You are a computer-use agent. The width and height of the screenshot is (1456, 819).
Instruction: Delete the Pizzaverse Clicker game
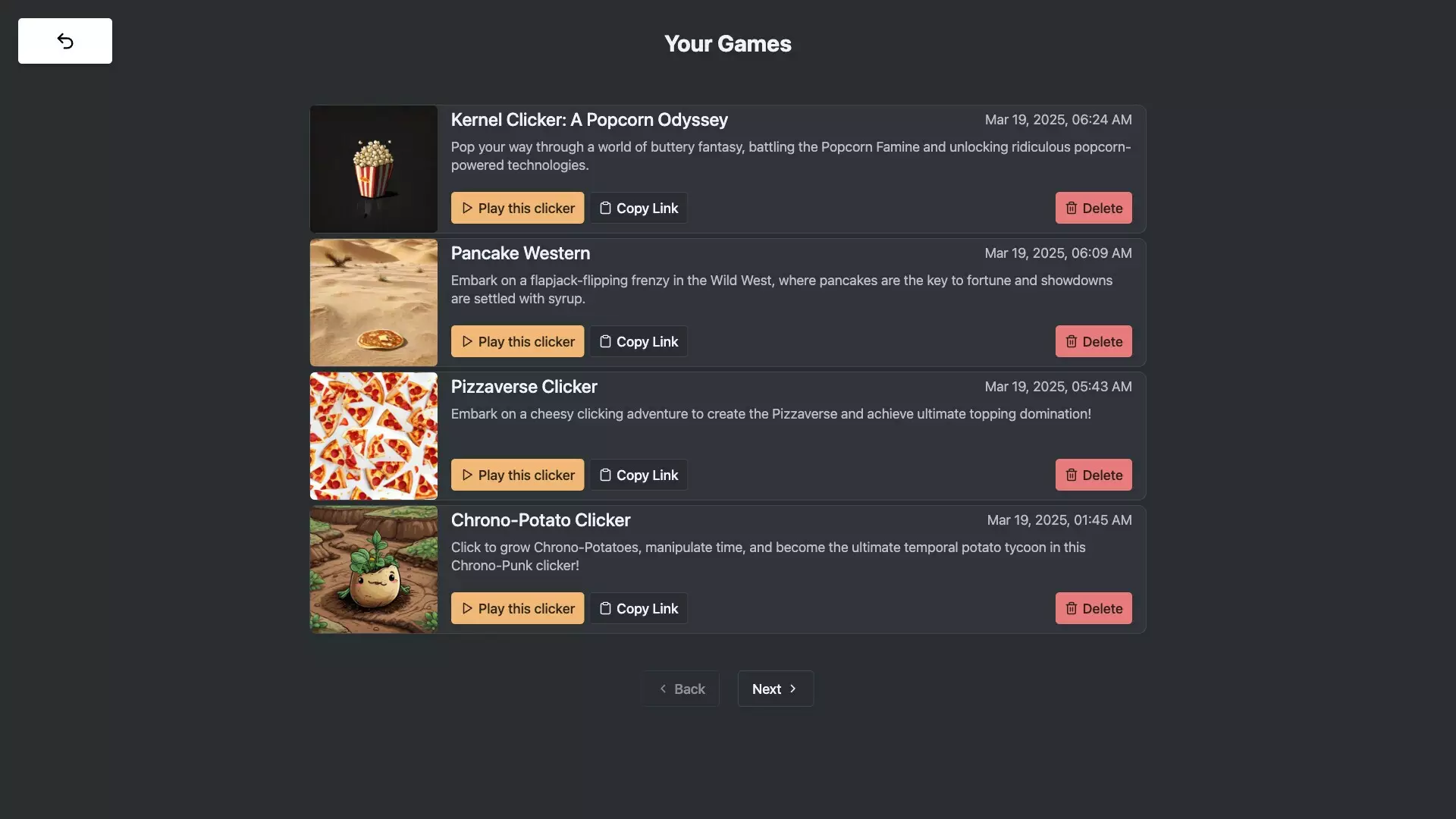click(x=1093, y=475)
